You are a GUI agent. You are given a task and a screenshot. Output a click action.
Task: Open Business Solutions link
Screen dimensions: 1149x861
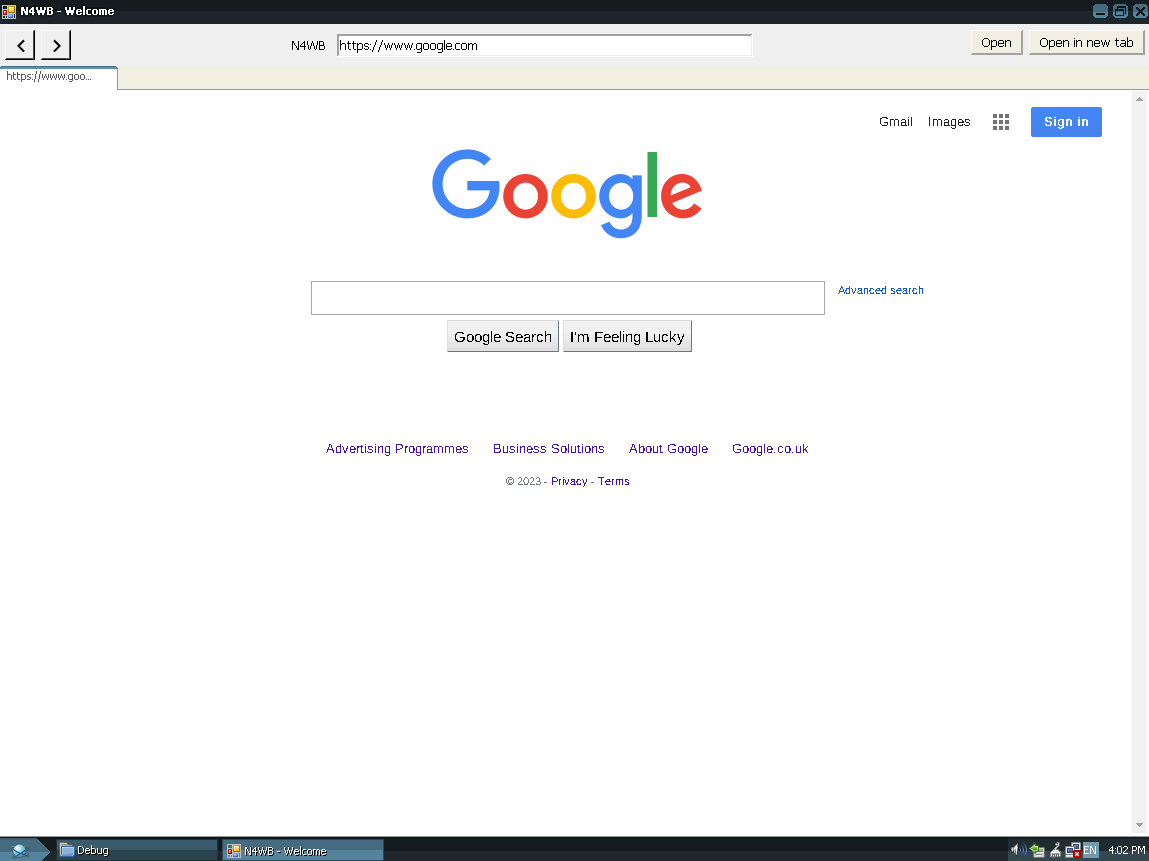tap(549, 448)
